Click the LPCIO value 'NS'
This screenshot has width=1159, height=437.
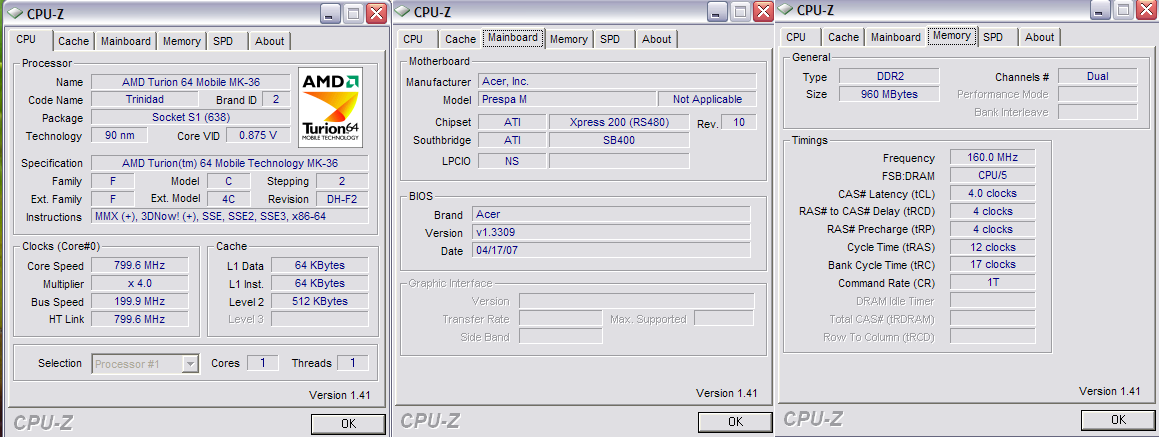(x=512, y=160)
